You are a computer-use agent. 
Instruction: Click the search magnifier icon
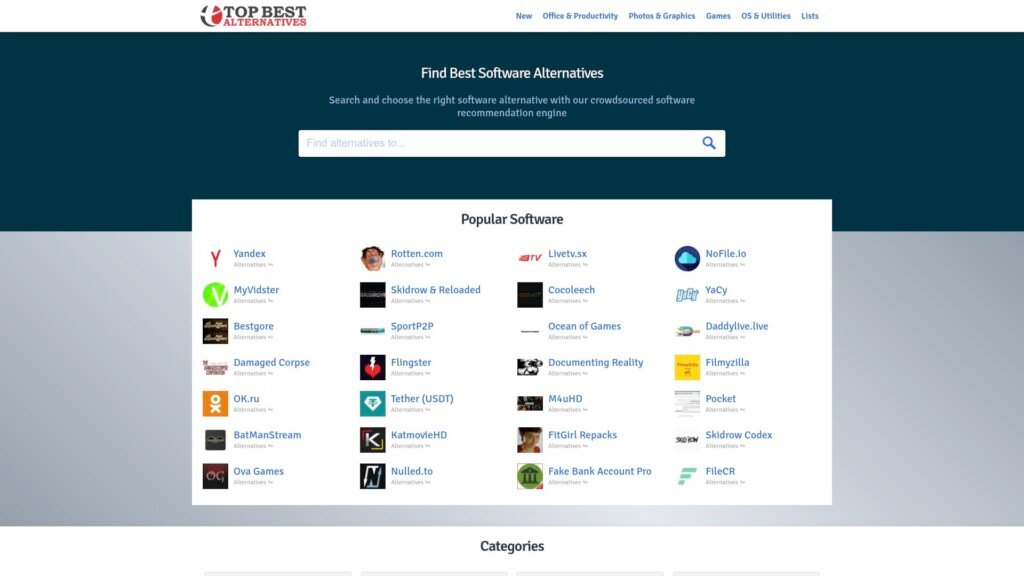[709, 143]
